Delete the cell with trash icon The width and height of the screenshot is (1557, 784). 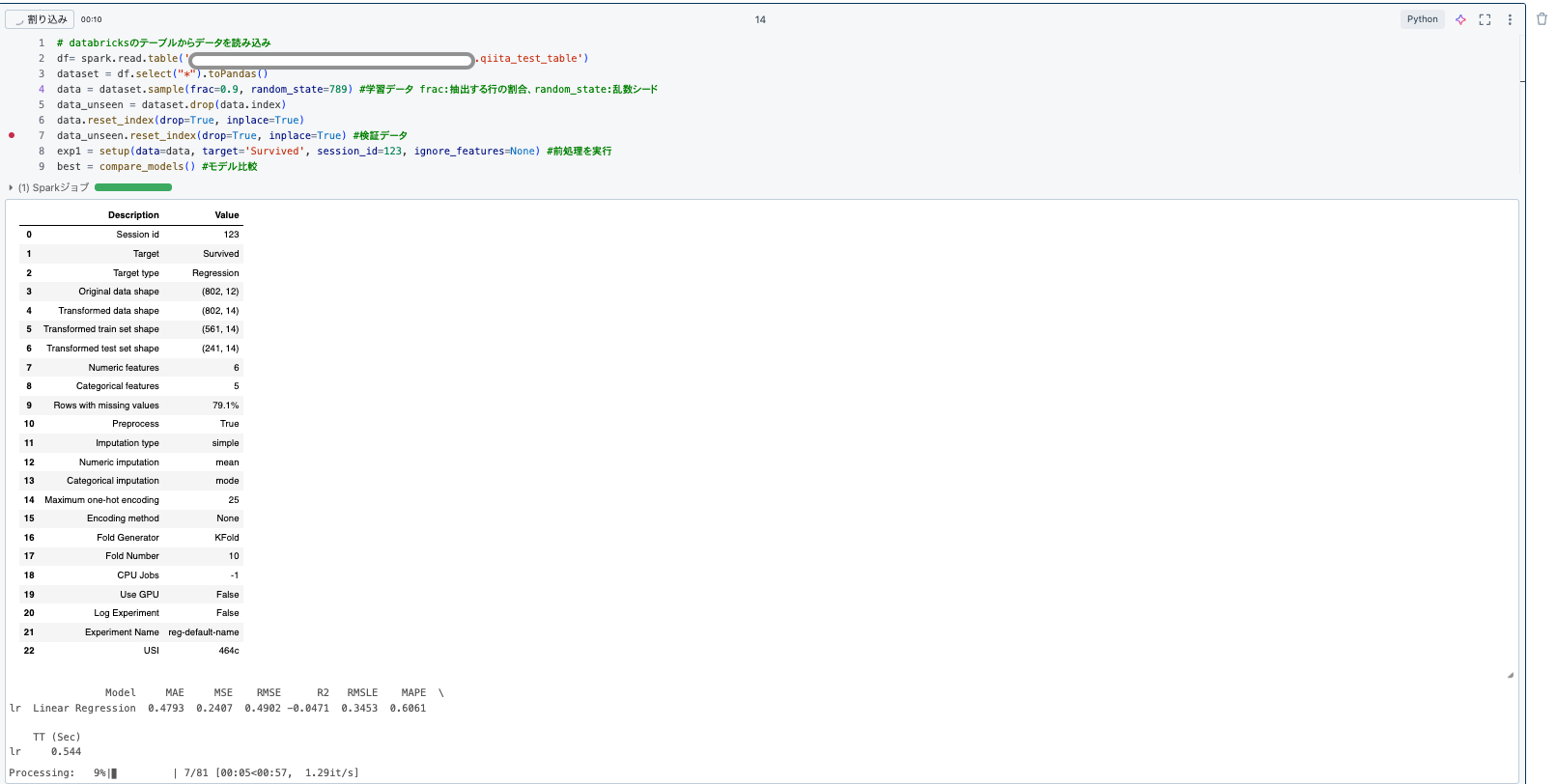point(1542,19)
